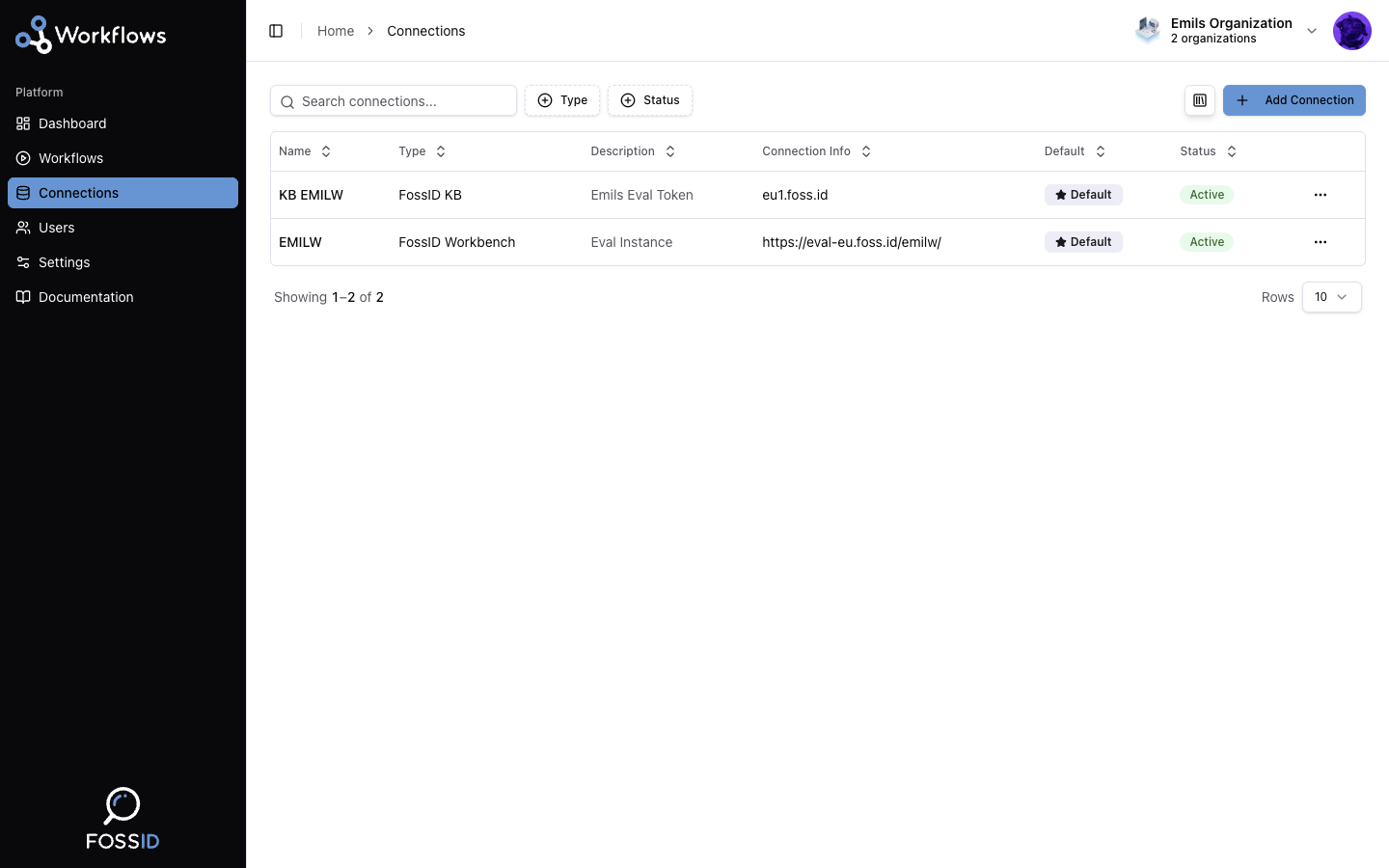Click the Workflows logo in the sidebar
Viewport: 1389px width, 868px height.
click(x=91, y=35)
